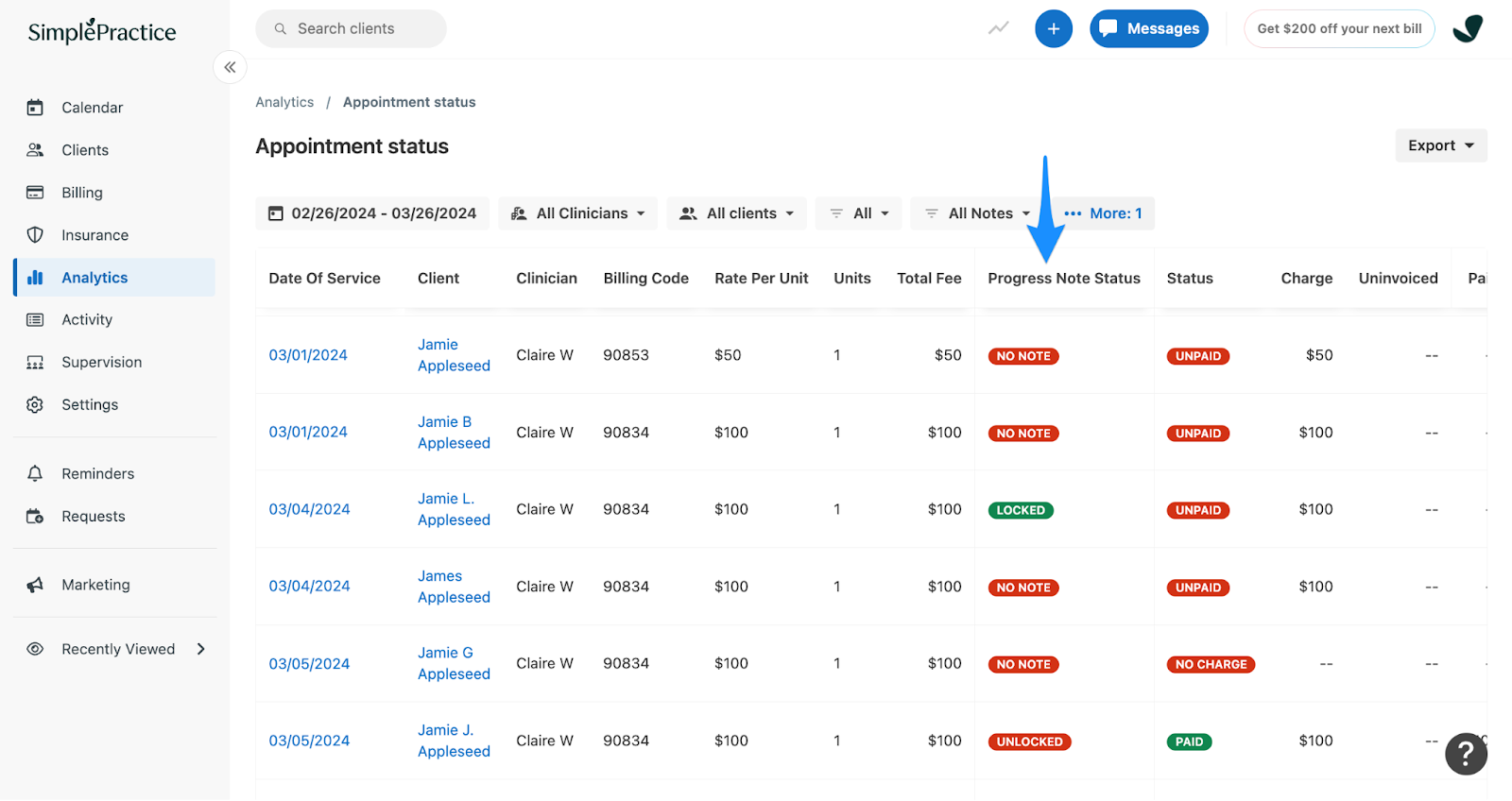
Task: Click the Activity list icon
Action: point(35,320)
